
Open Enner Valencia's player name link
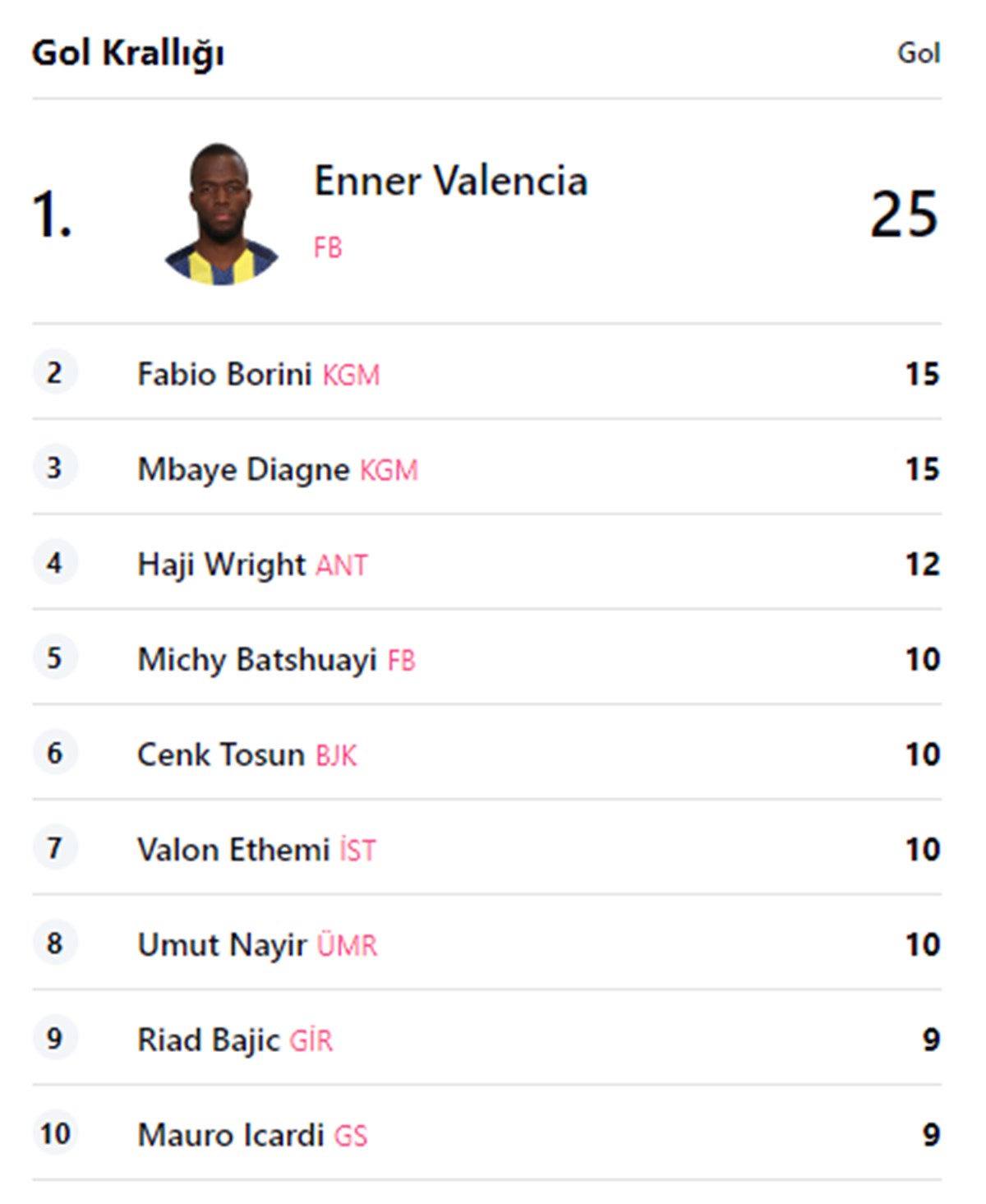[450, 181]
